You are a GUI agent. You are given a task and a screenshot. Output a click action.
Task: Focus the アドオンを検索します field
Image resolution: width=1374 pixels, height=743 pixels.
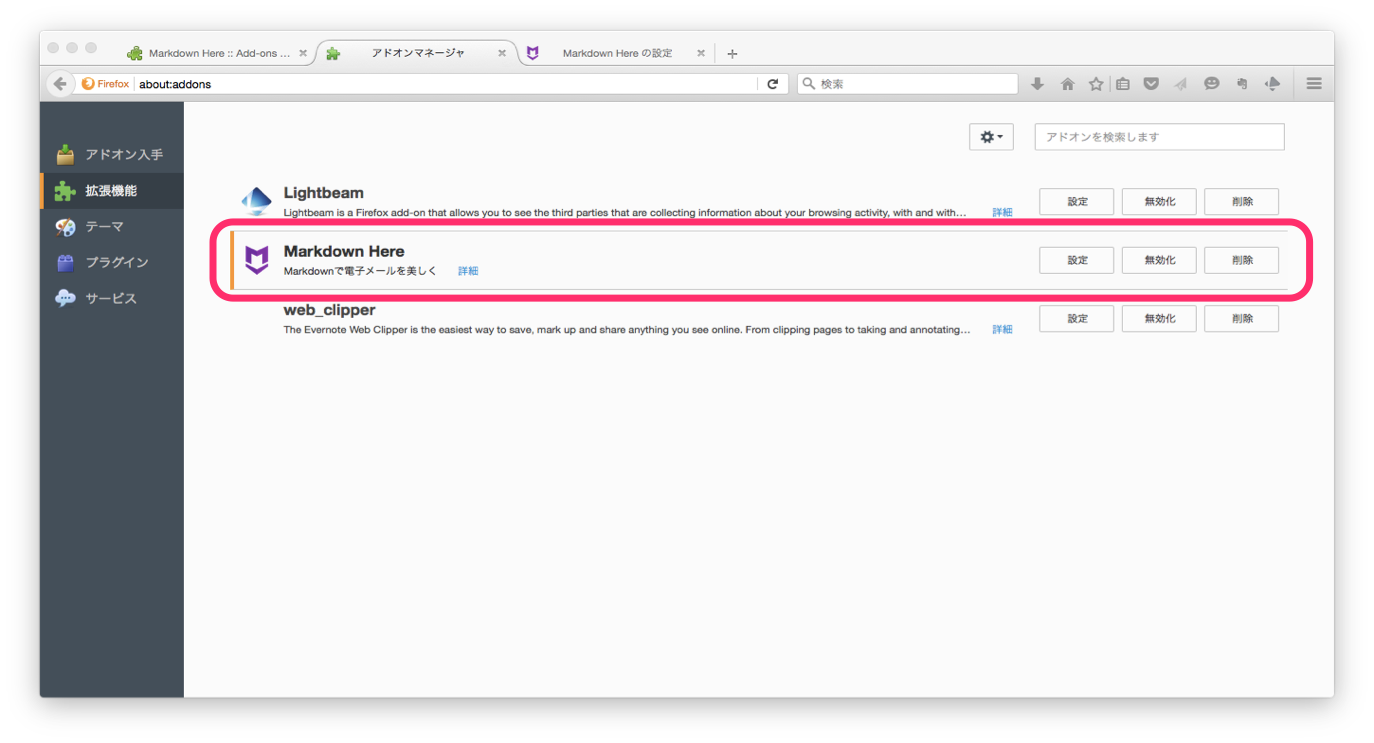1159,137
